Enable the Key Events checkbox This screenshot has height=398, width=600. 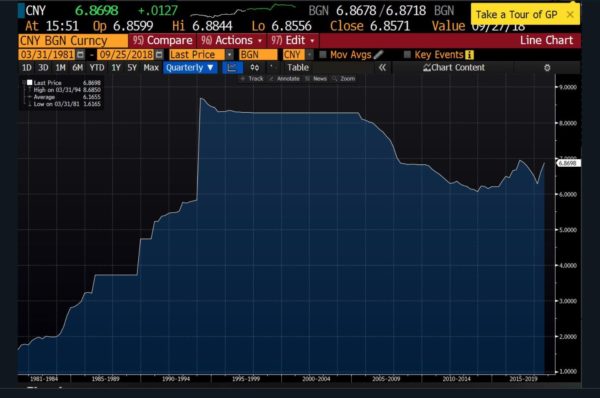tap(407, 55)
